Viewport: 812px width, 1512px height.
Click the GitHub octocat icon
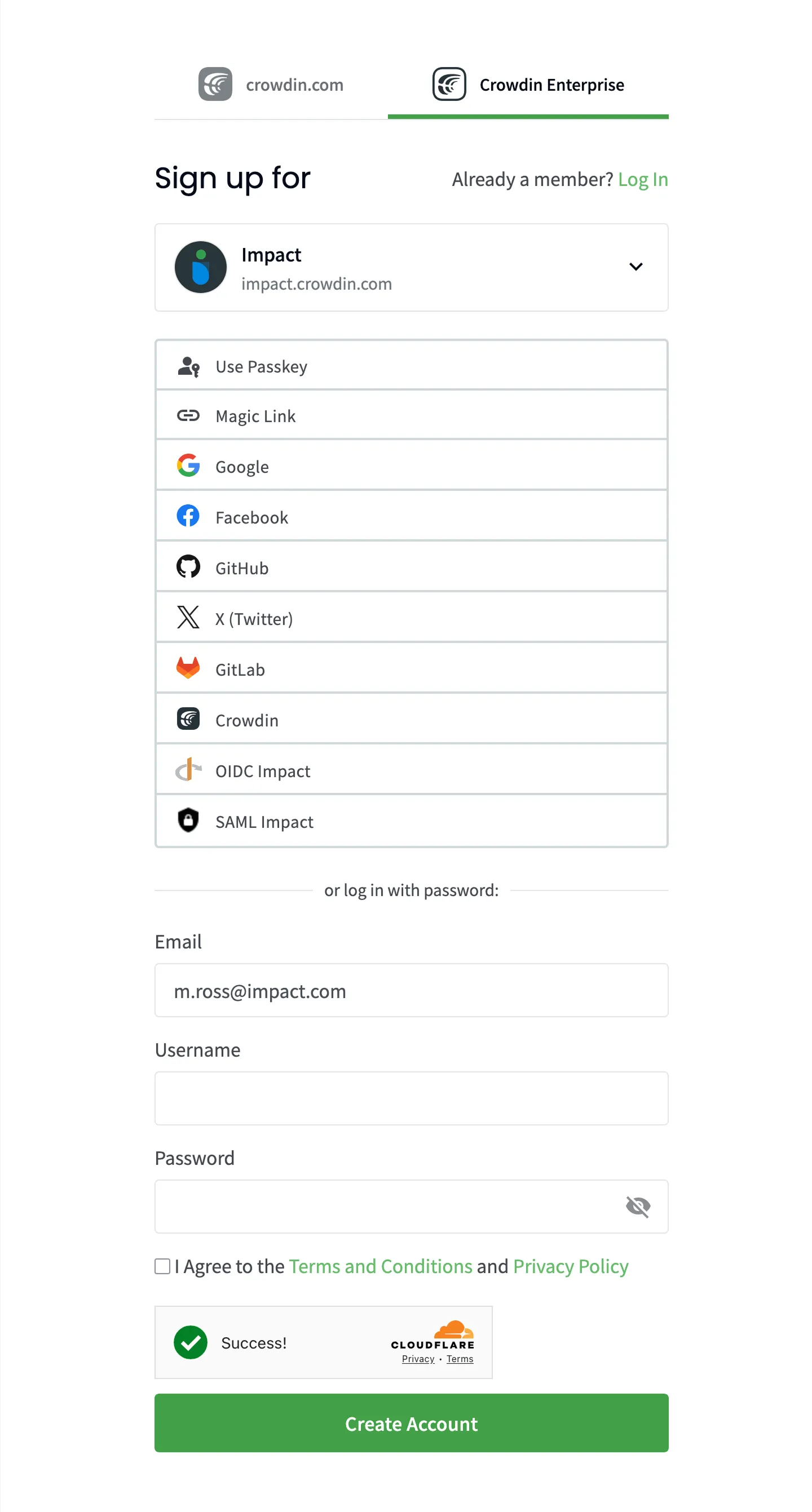[x=188, y=567]
